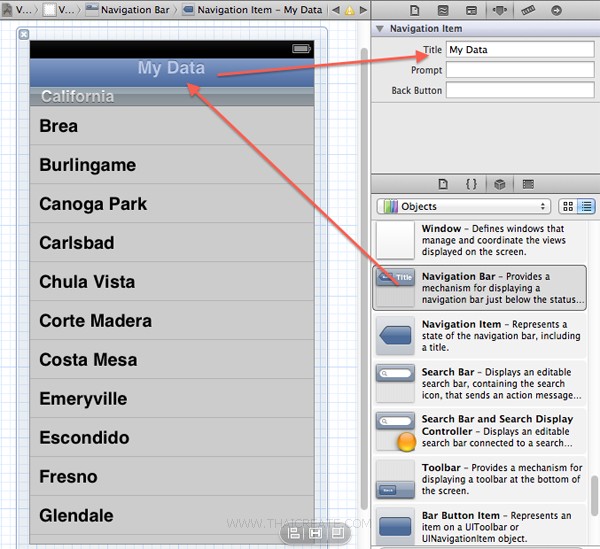This screenshot has width=600, height=549.
Task: Select the Escondido table row
Action: pyautogui.click(x=172, y=438)
